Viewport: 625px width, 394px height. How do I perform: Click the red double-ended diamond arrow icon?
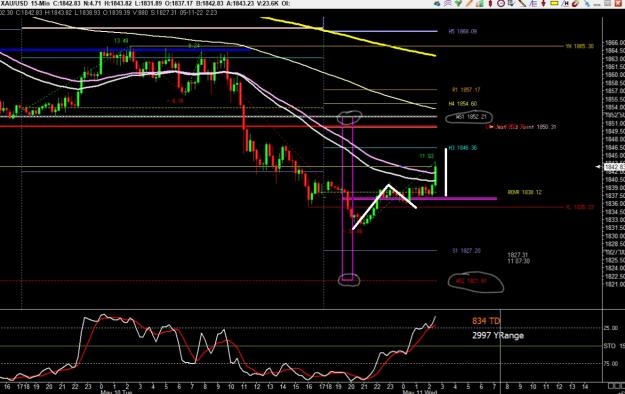[x=490, y=3]
